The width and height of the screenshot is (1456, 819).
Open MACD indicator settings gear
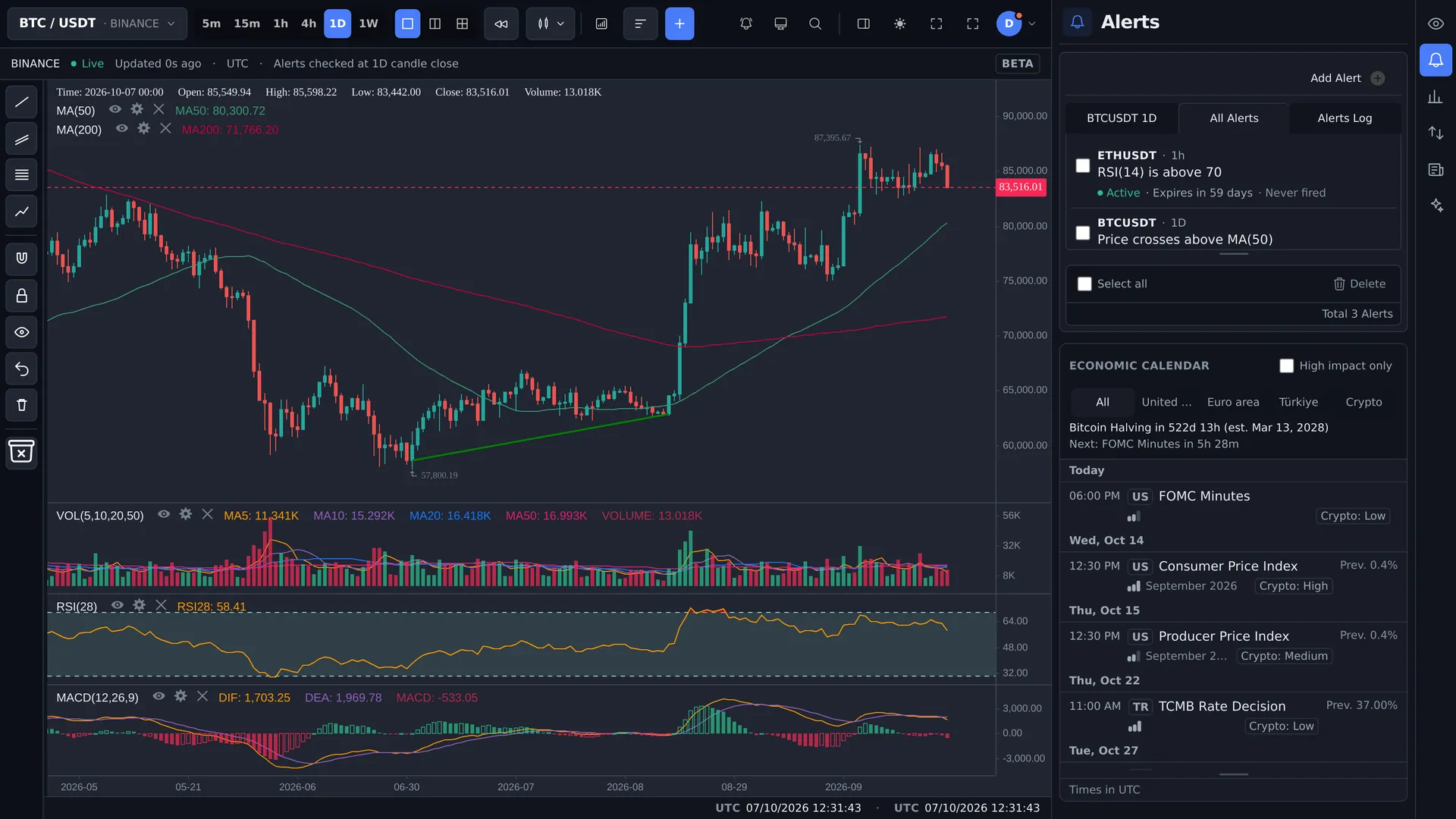[180, 695]
